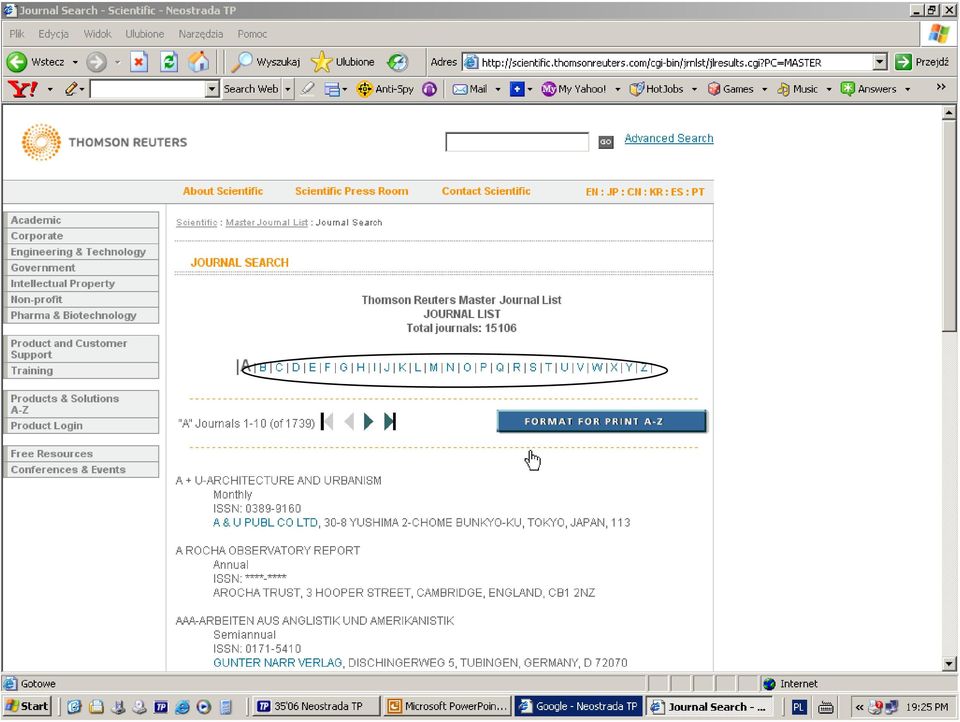
Task: Expand Yahoo toolbar overflow chevron
Action: coord(941,87)
